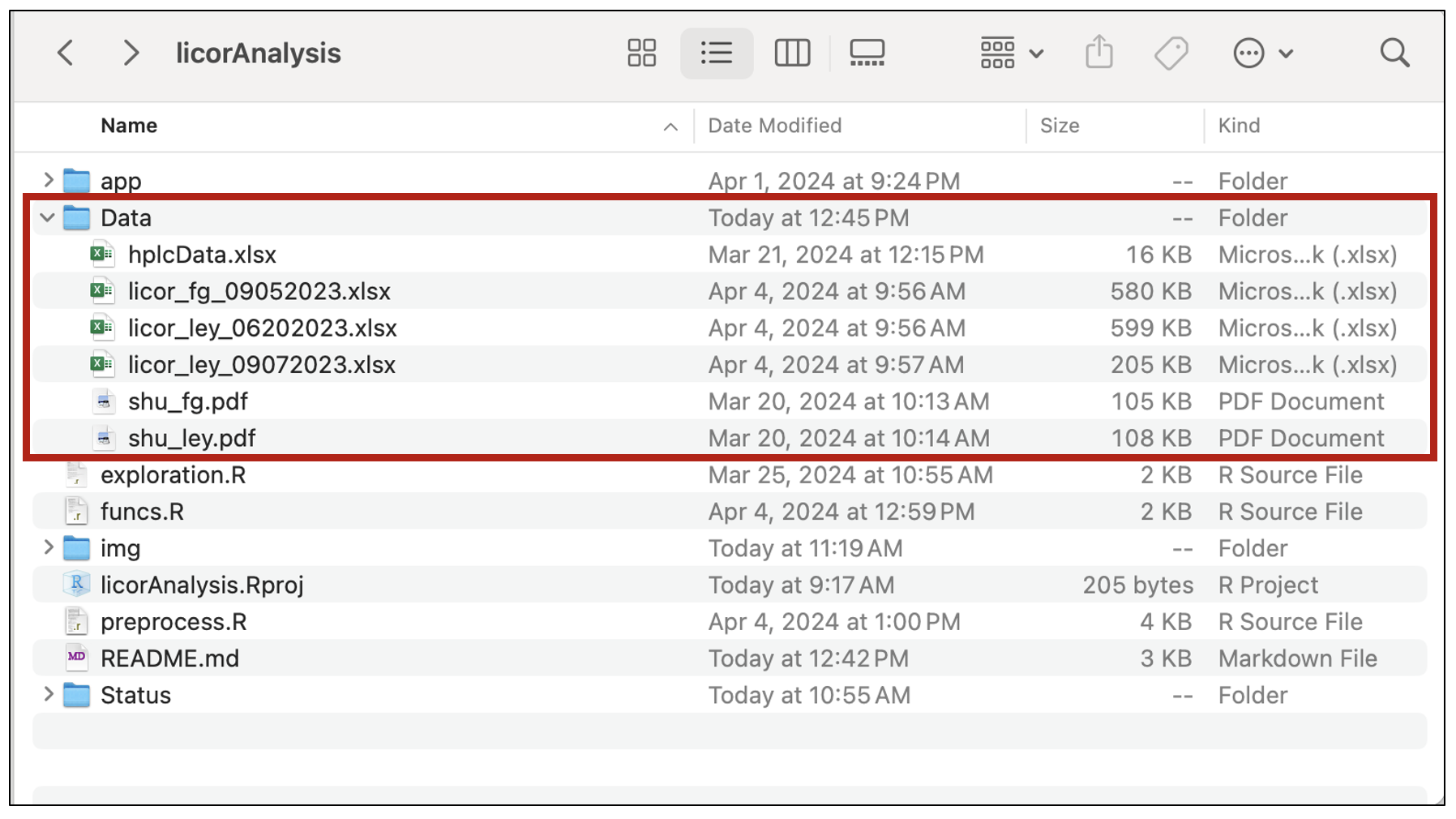Click the shu_fg.pdf document icon

point(103,401)
